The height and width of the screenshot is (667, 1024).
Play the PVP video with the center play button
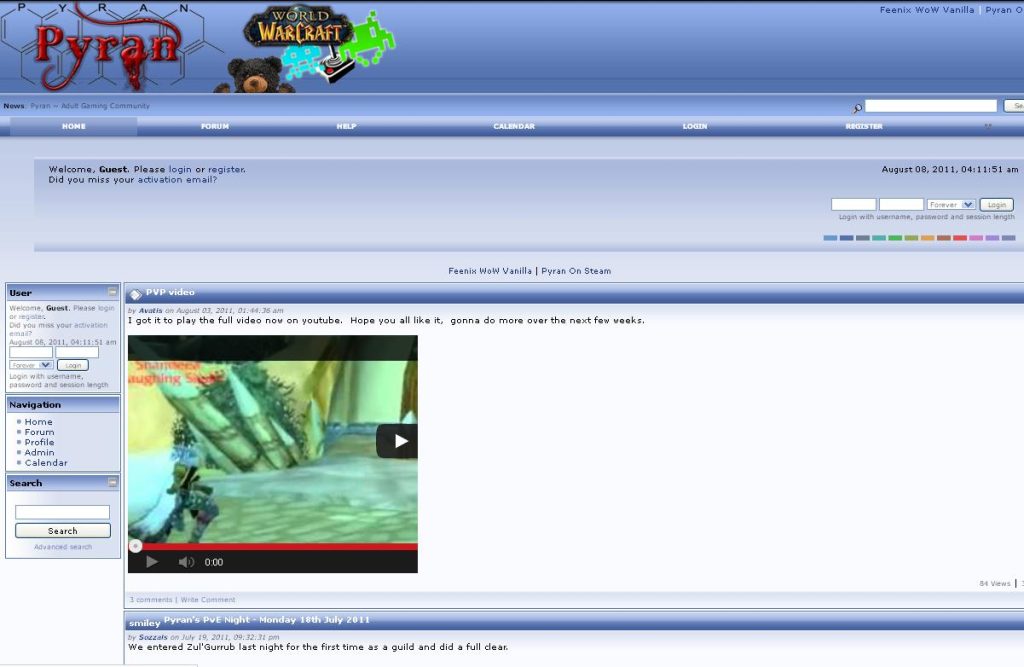pyautogui.click(x=397, y=441)
